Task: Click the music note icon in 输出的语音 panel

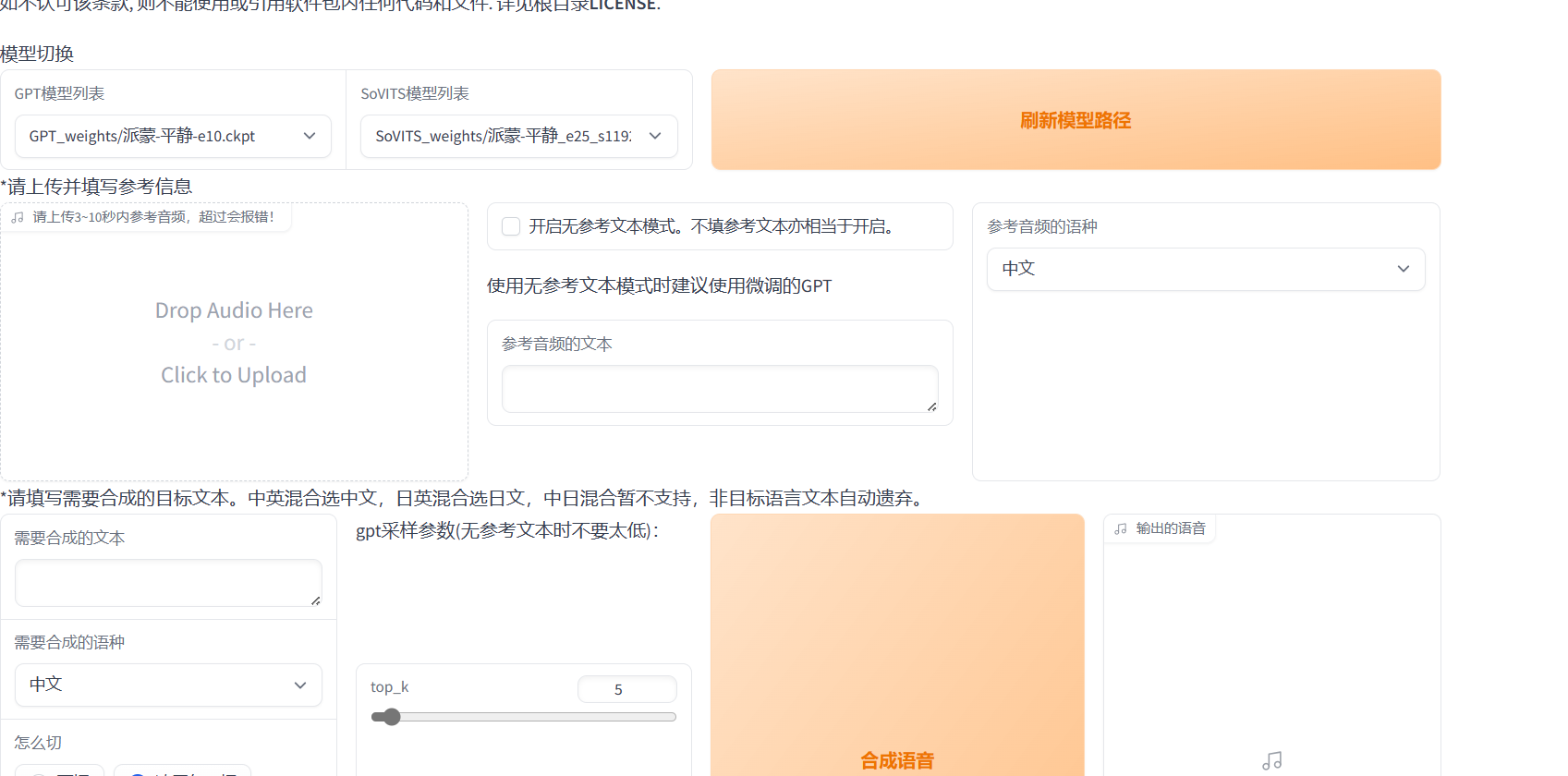Action: [1272, 761]
